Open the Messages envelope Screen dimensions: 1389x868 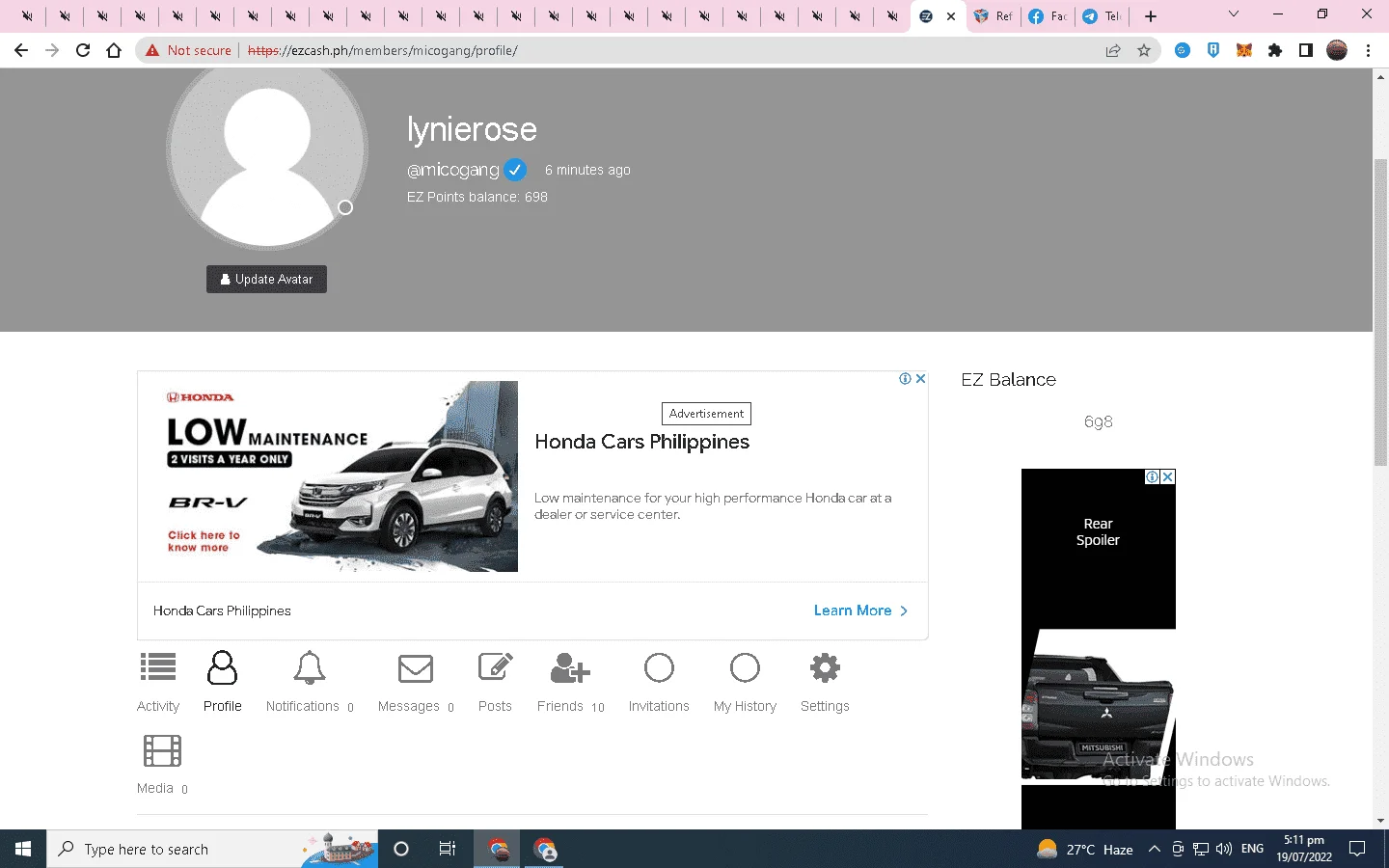pos(416,668)
